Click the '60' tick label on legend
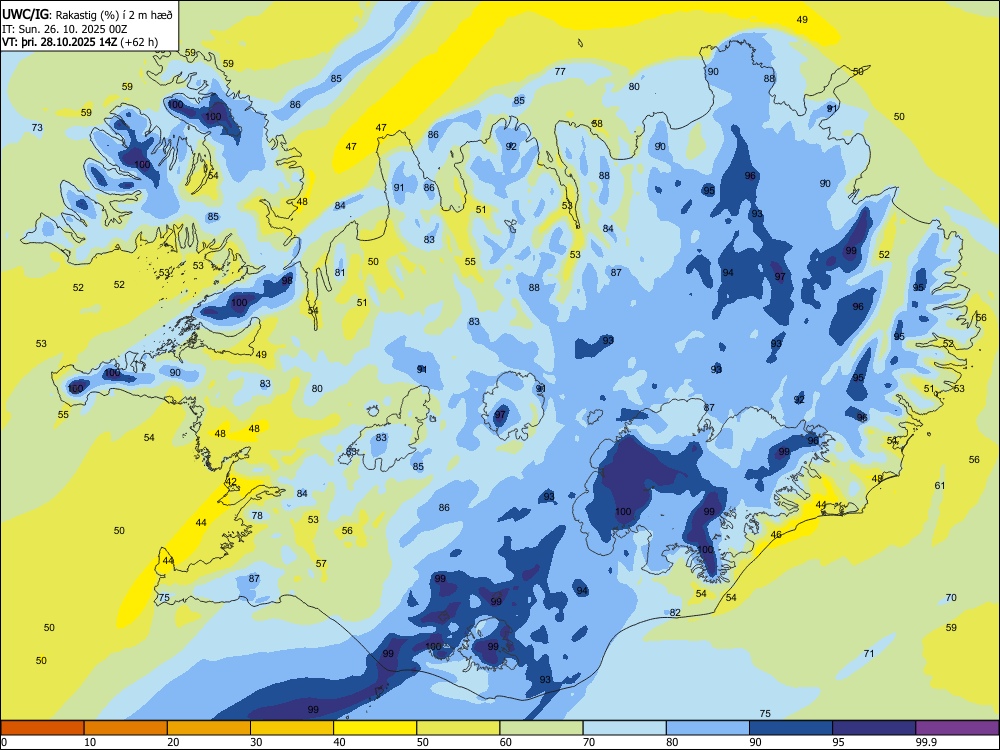This screenshot has height=750, width=1000. click(x=506, y=742)
